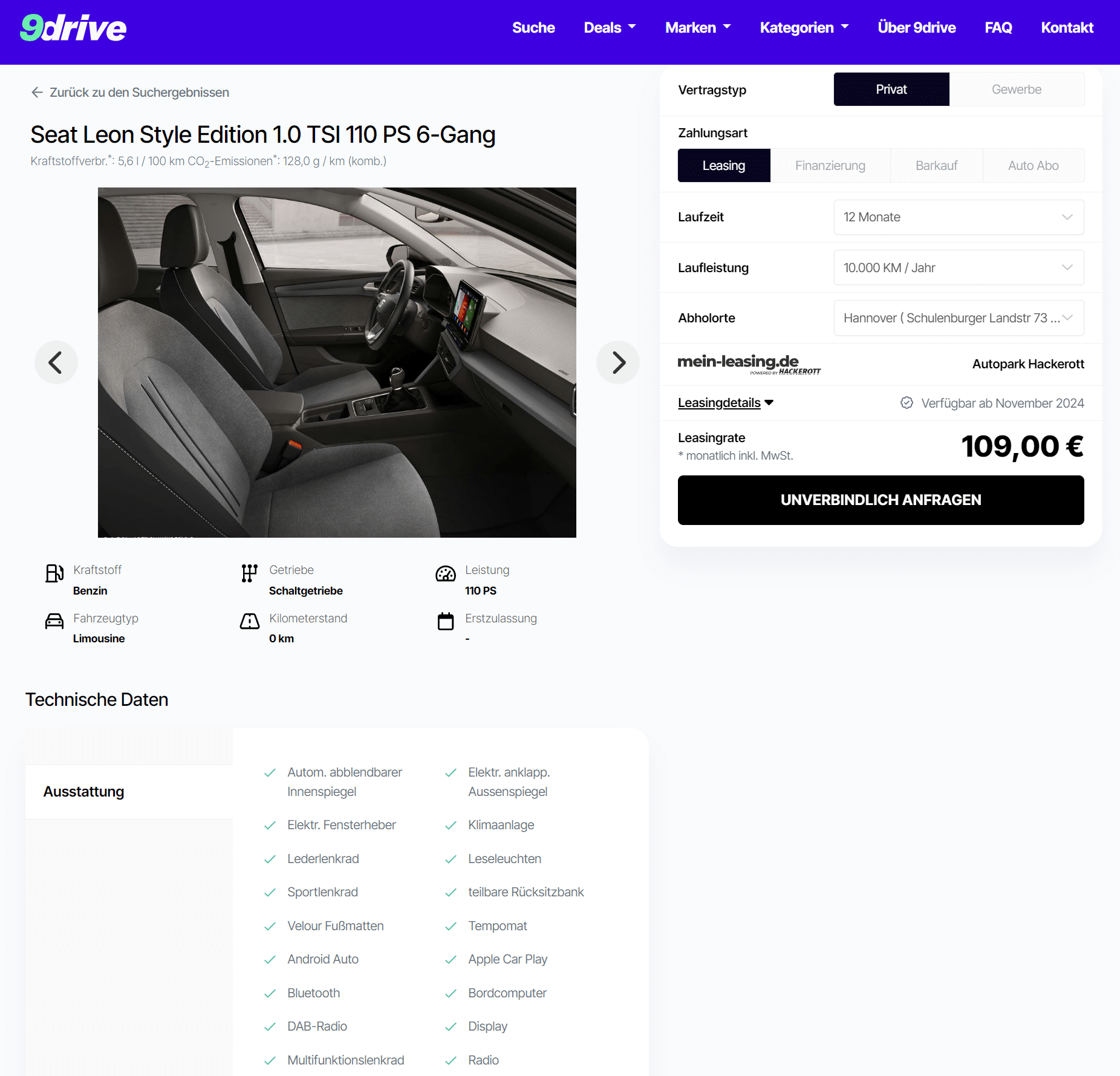Select the Ausstattung tab

129,792
